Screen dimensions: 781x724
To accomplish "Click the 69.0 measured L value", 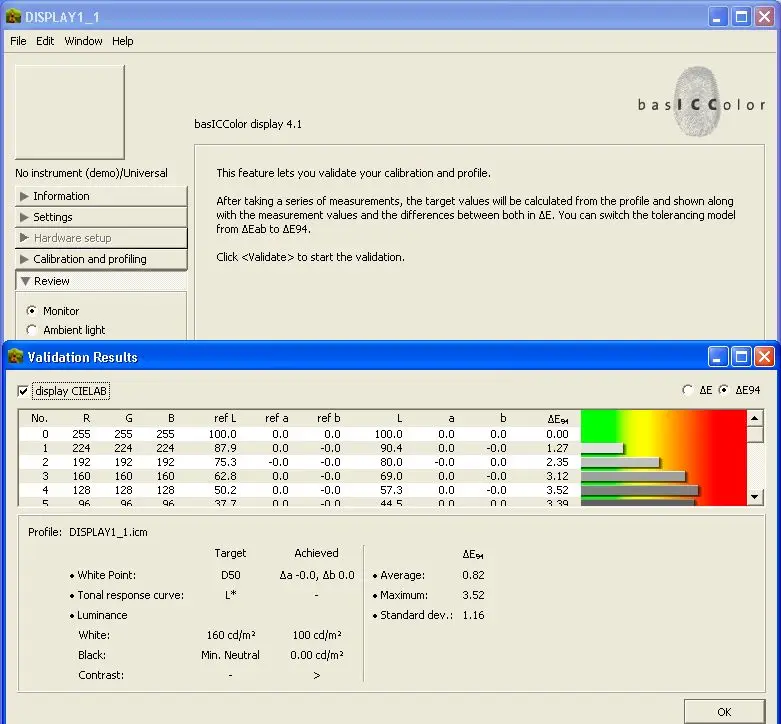I will click(x=391, y=476).
